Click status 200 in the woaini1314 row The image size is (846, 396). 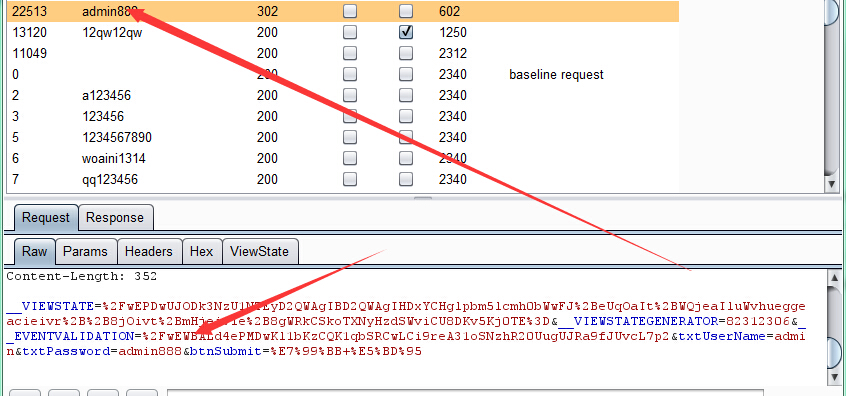pos(267,159)
